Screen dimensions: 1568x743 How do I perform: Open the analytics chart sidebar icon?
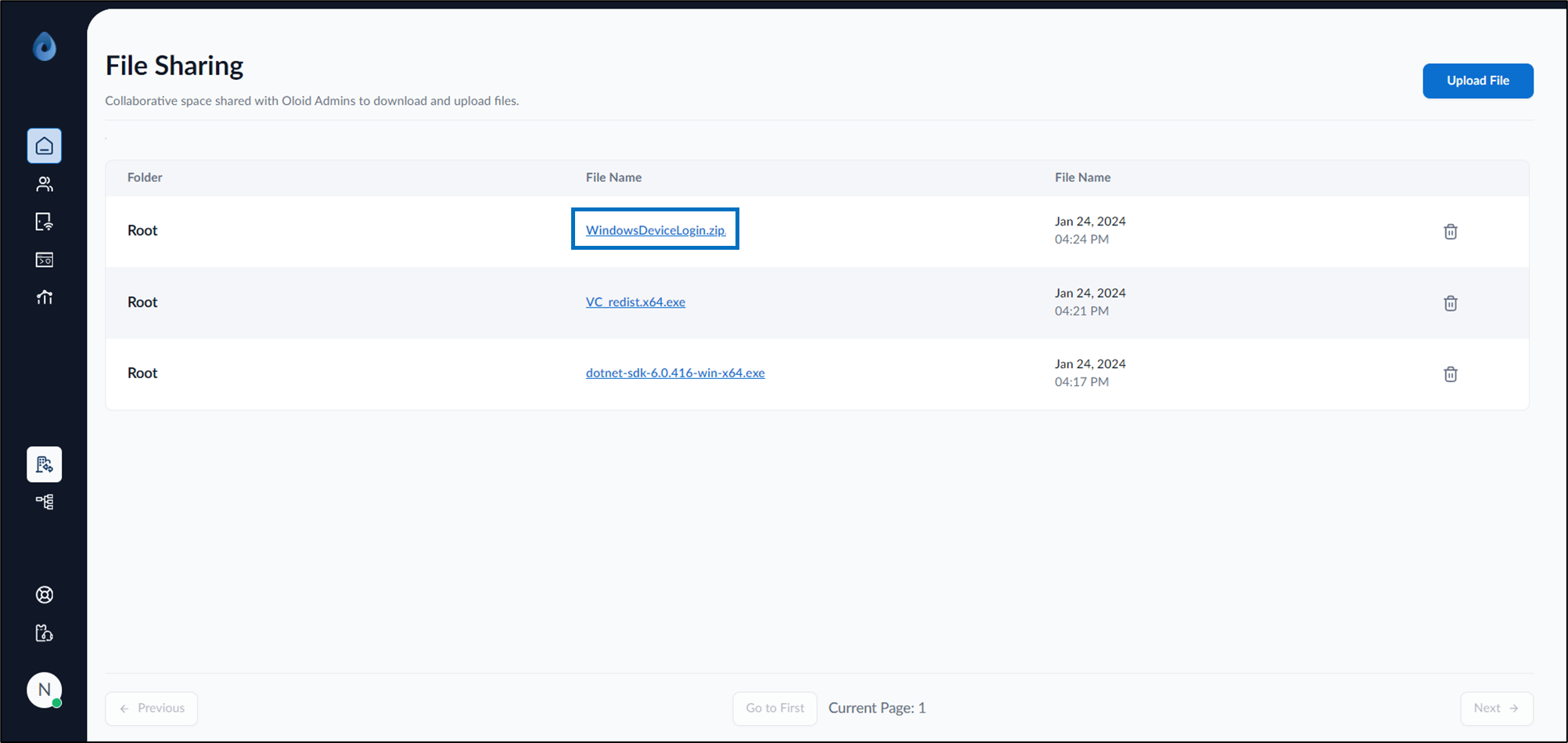(x=45, y=298)
